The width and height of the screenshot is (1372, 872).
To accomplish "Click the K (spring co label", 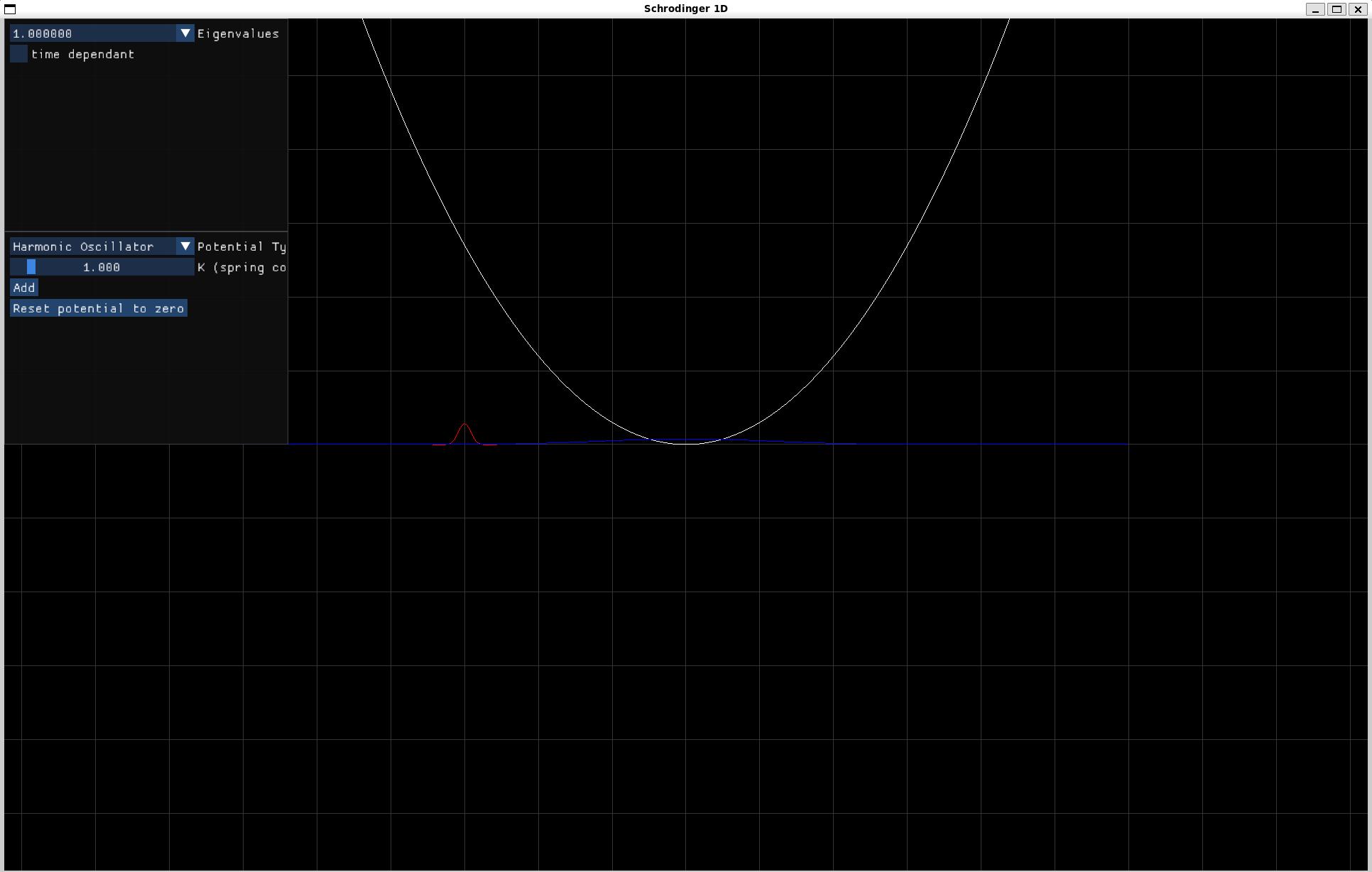I will tap(241, 267).
